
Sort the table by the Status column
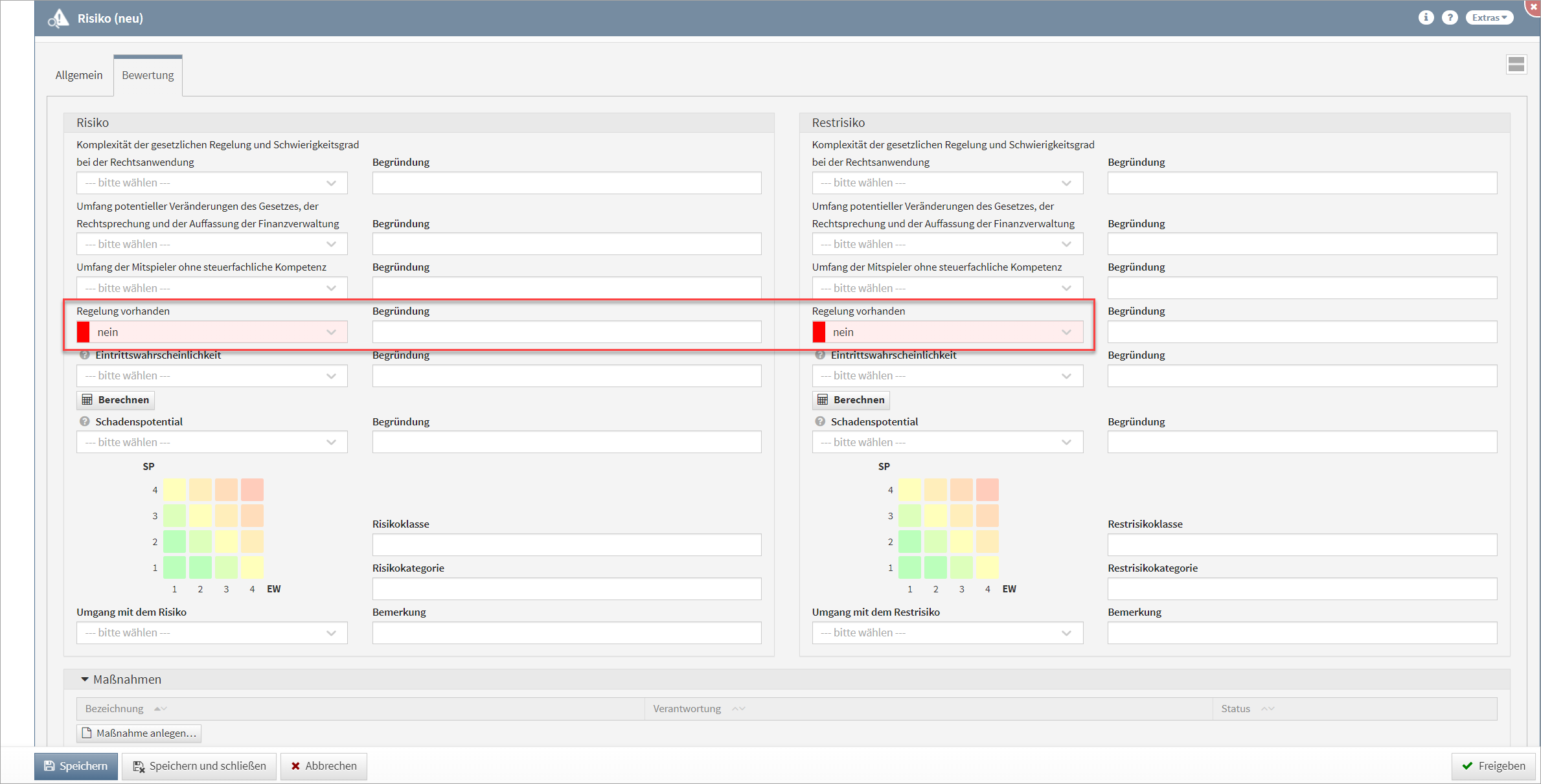click(1236, 708)
